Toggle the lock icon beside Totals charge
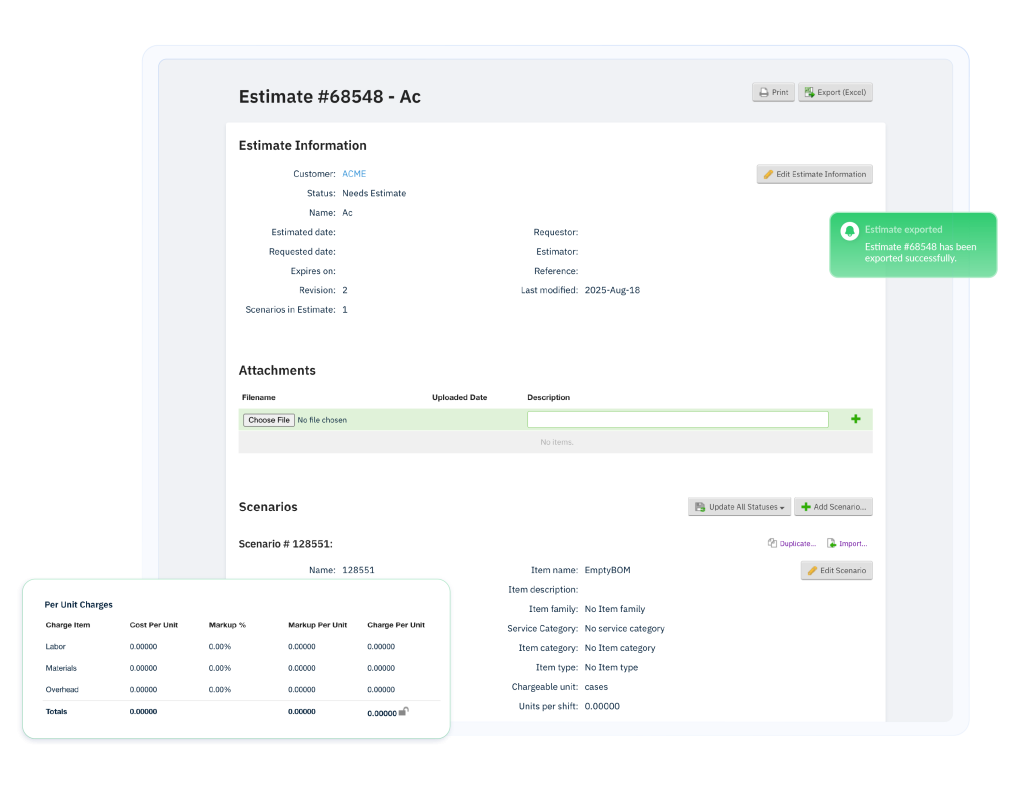This screenshot has height=797, width=1024. pos(404,711)
